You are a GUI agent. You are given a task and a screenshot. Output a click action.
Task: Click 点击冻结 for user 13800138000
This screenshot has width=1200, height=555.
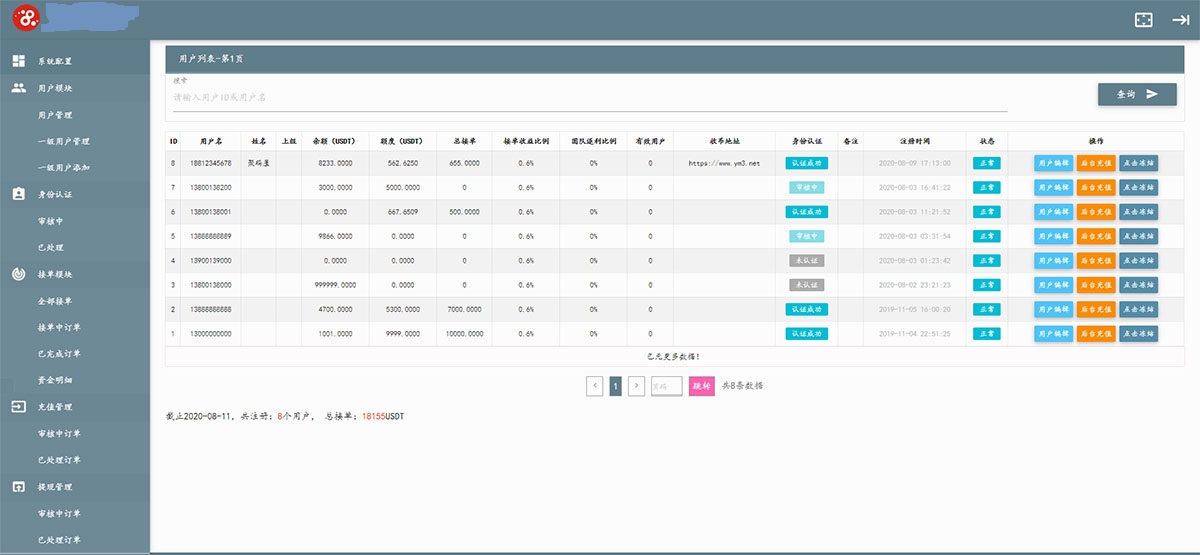tap(1139, 285)
